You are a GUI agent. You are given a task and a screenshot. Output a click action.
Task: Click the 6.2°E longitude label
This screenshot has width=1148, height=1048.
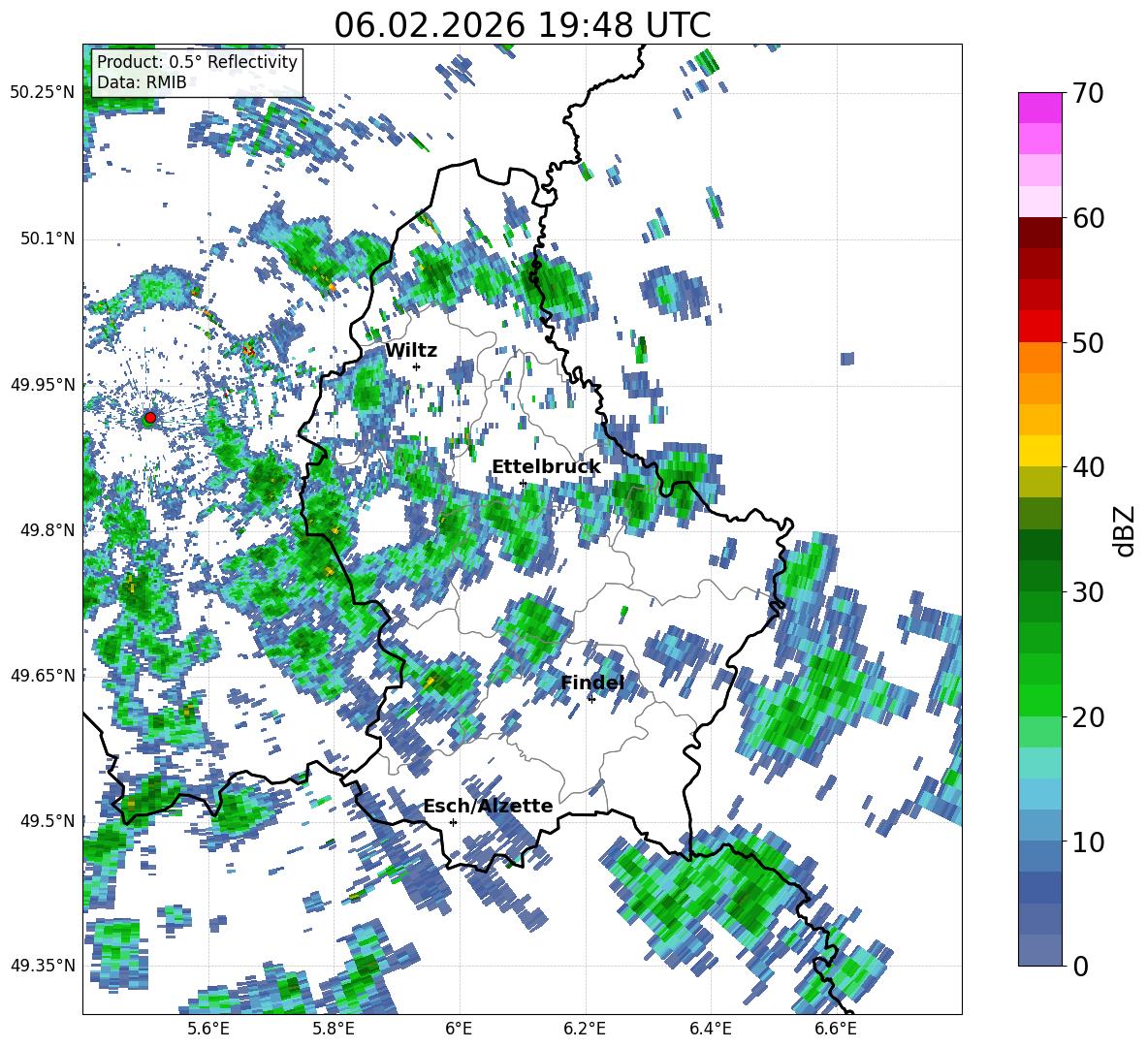pos(585,1029)
